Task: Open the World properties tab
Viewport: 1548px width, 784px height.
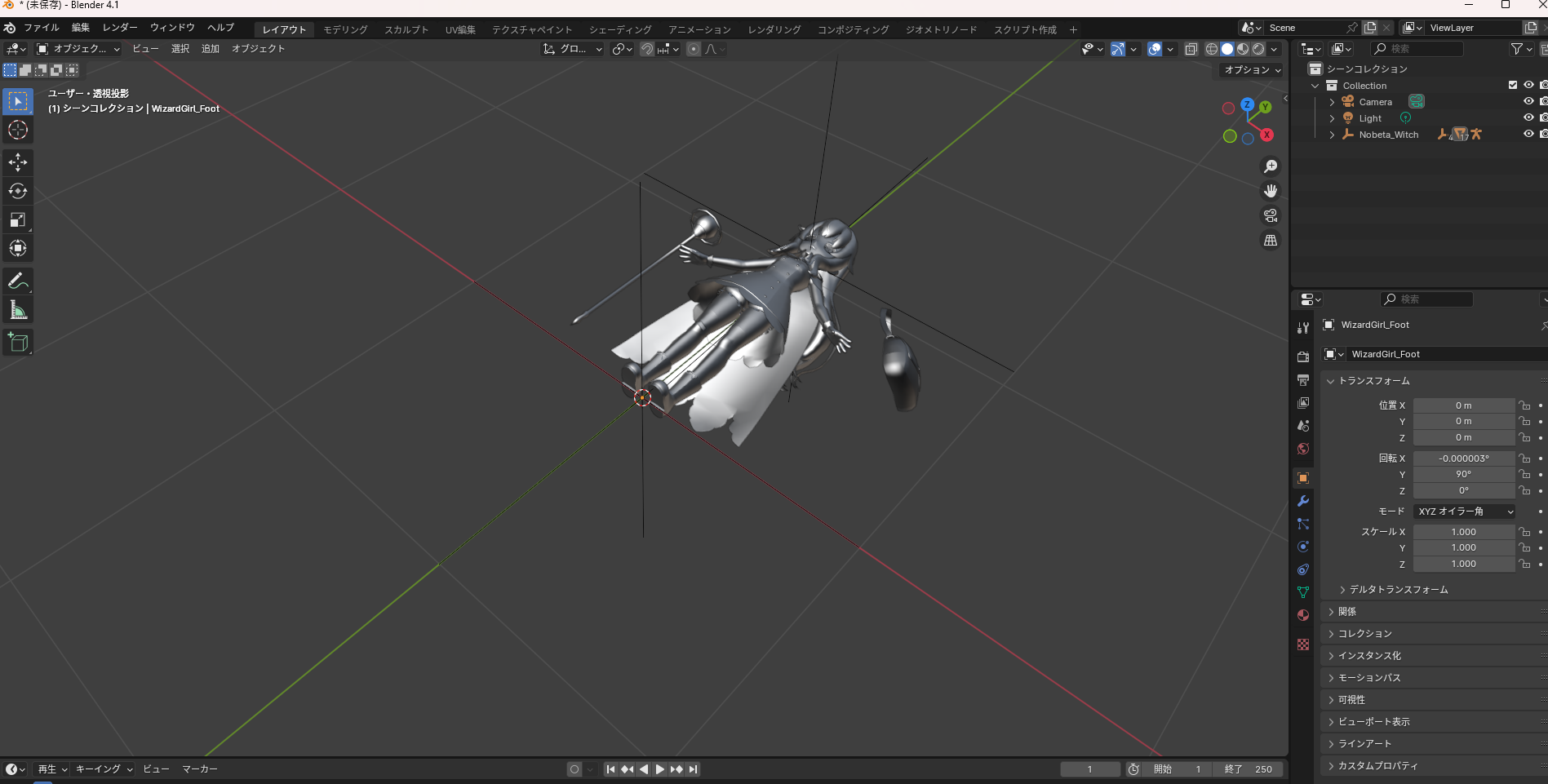Action: [1303, 449]
